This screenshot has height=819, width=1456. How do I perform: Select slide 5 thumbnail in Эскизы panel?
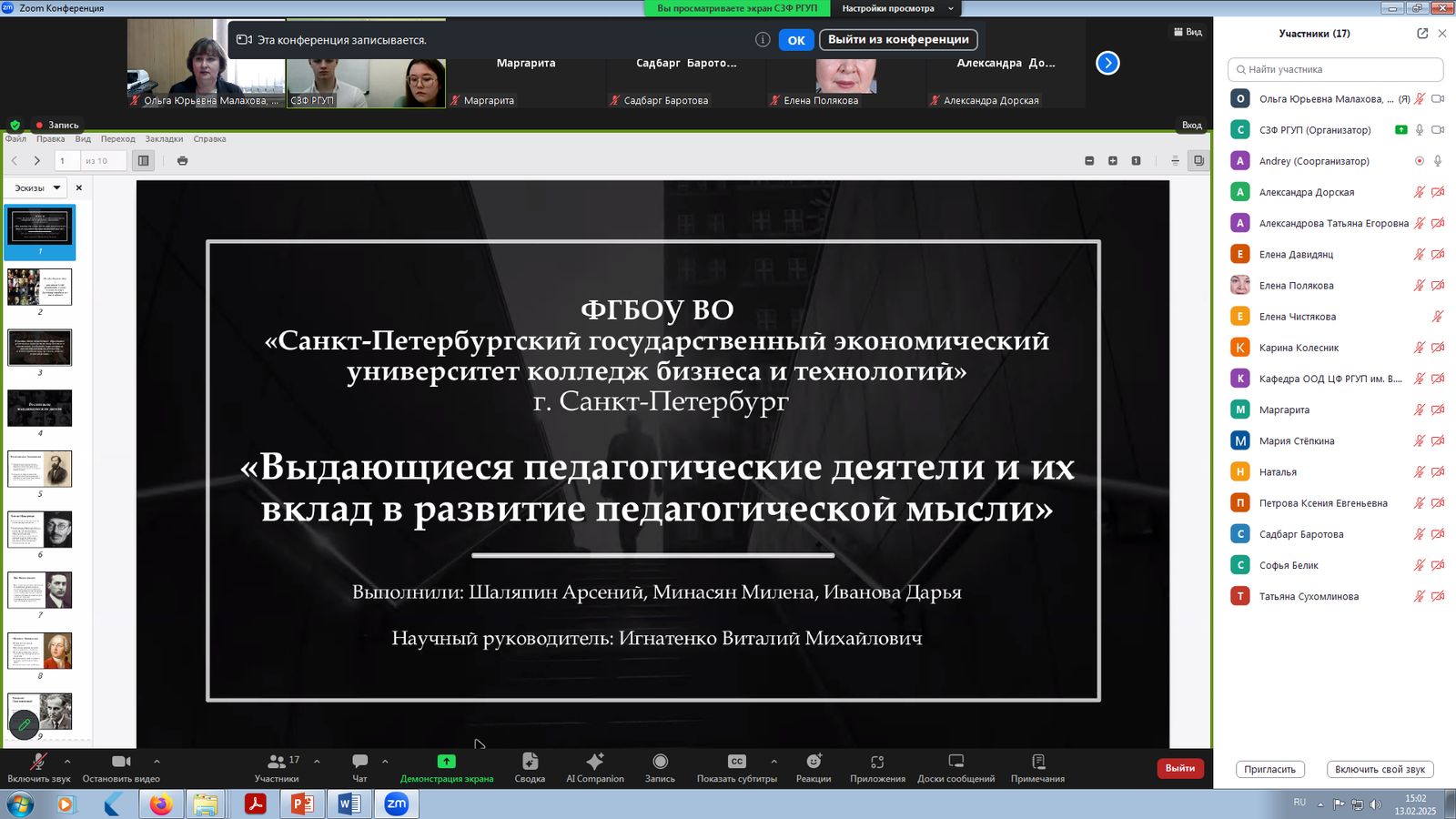40,470
